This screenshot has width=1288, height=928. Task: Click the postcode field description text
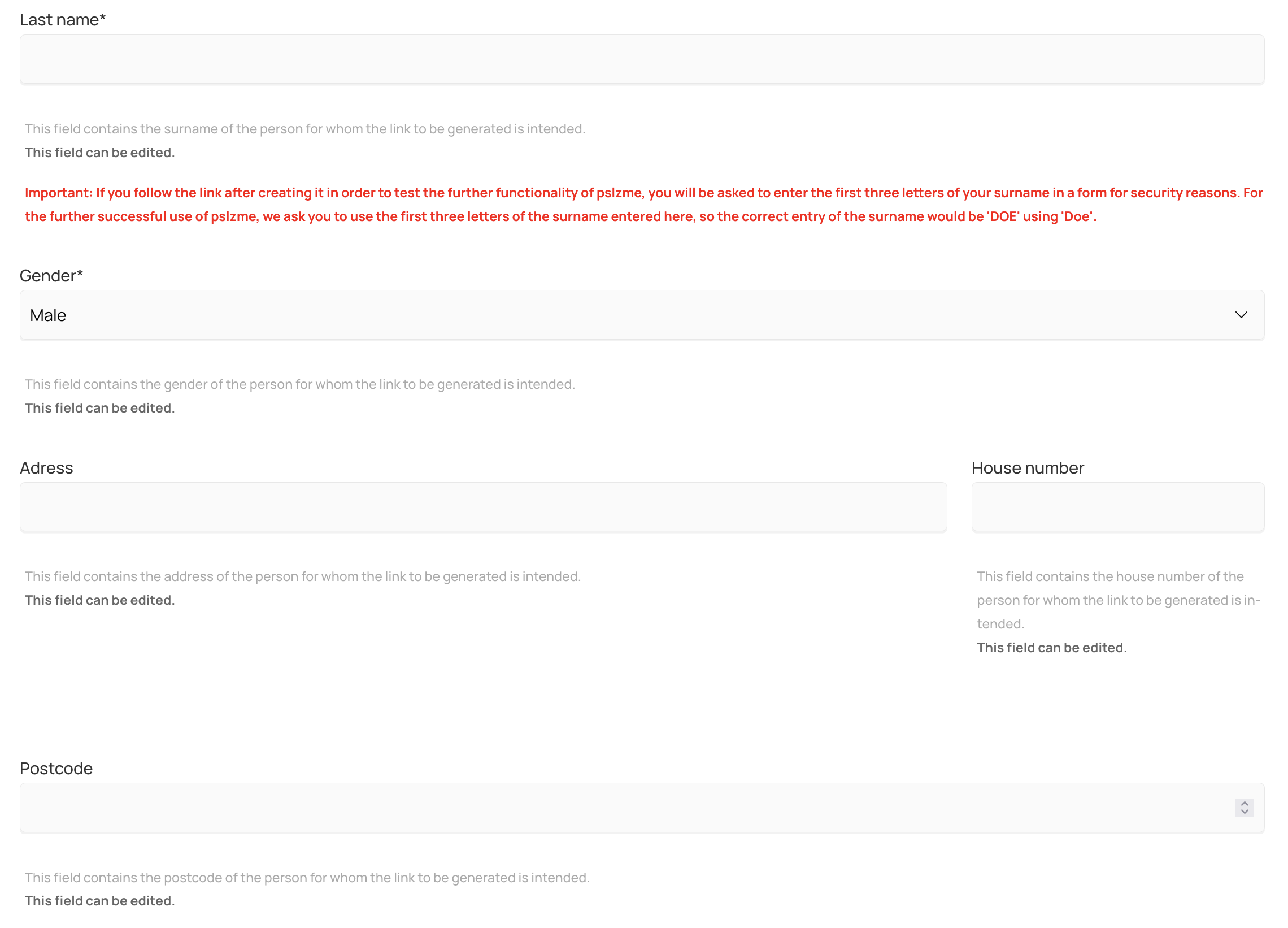coord(307,878)
